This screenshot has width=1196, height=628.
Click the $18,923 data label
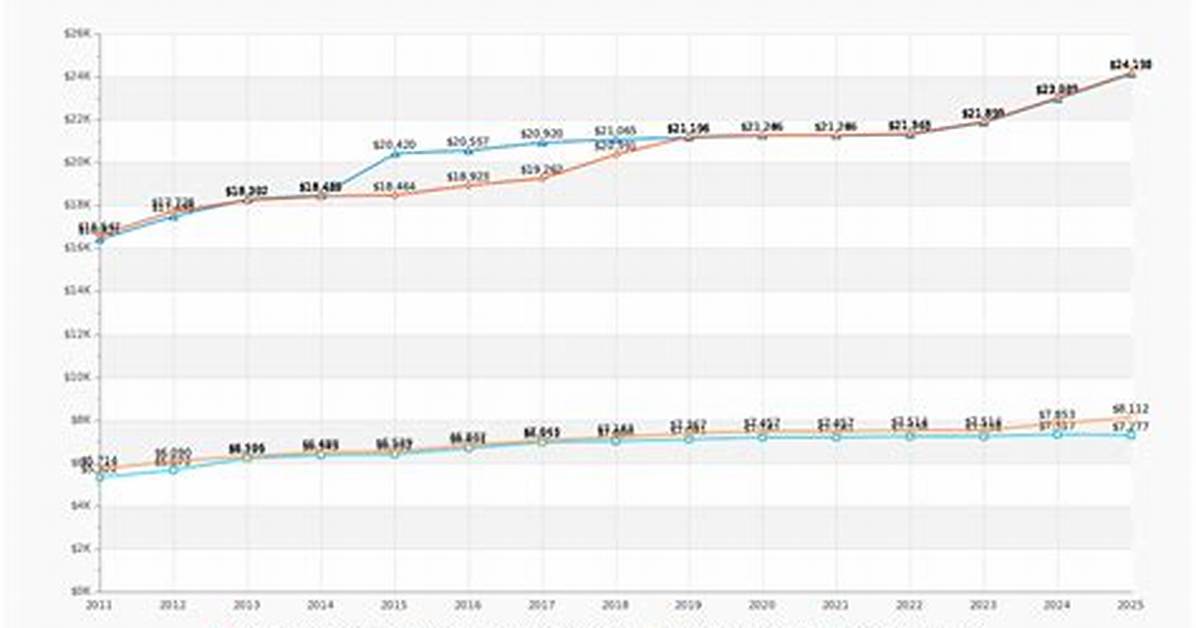[468, 177]
